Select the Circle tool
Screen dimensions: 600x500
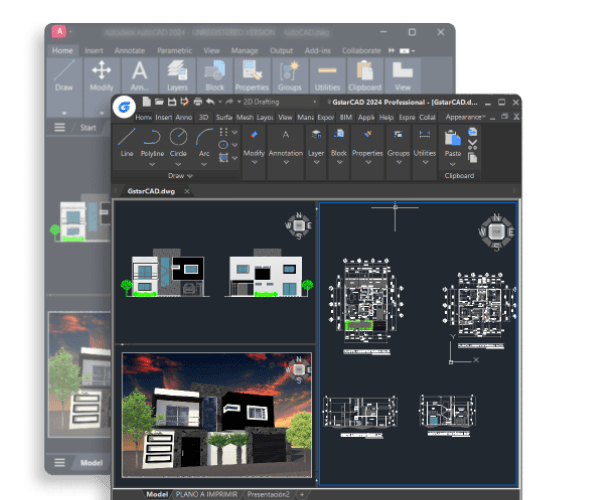pos(178,143)
